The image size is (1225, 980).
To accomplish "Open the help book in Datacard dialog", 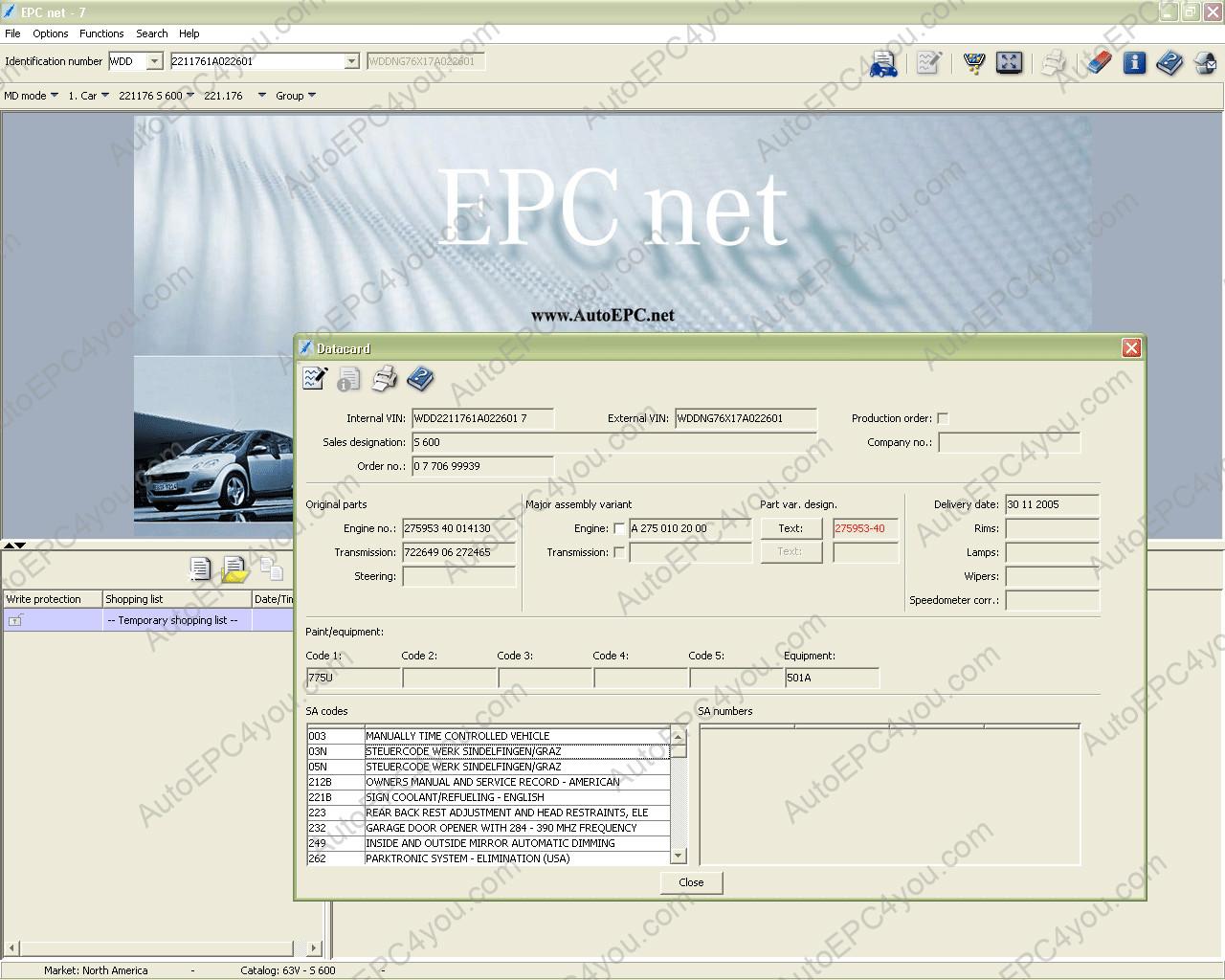I will [x=420, y=379].
